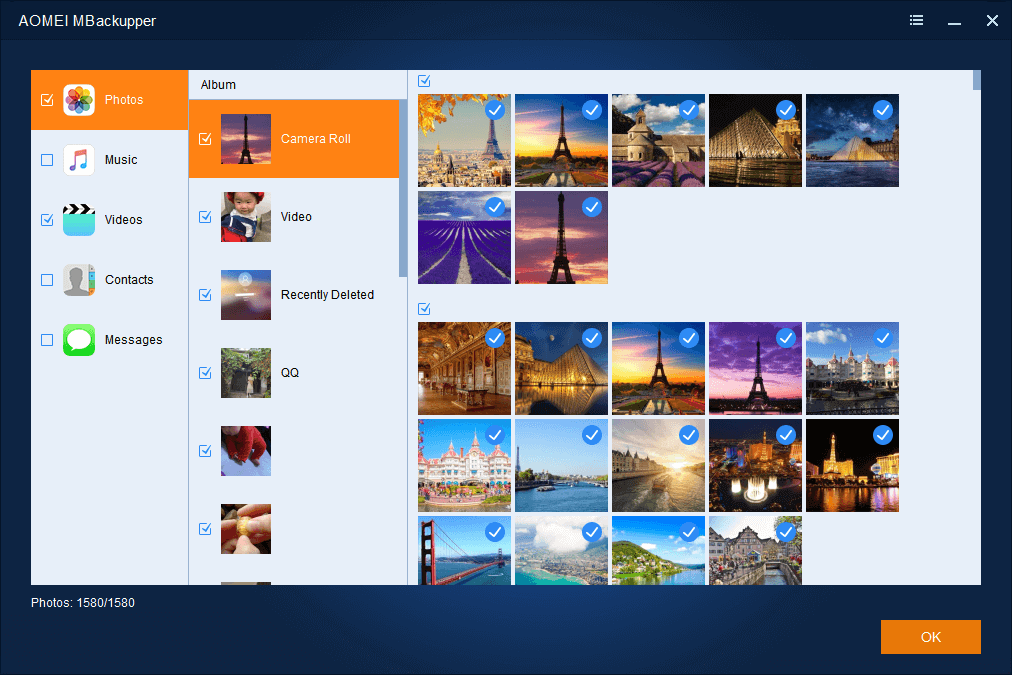Click the album list vertical scrollbar

point(403,190)
